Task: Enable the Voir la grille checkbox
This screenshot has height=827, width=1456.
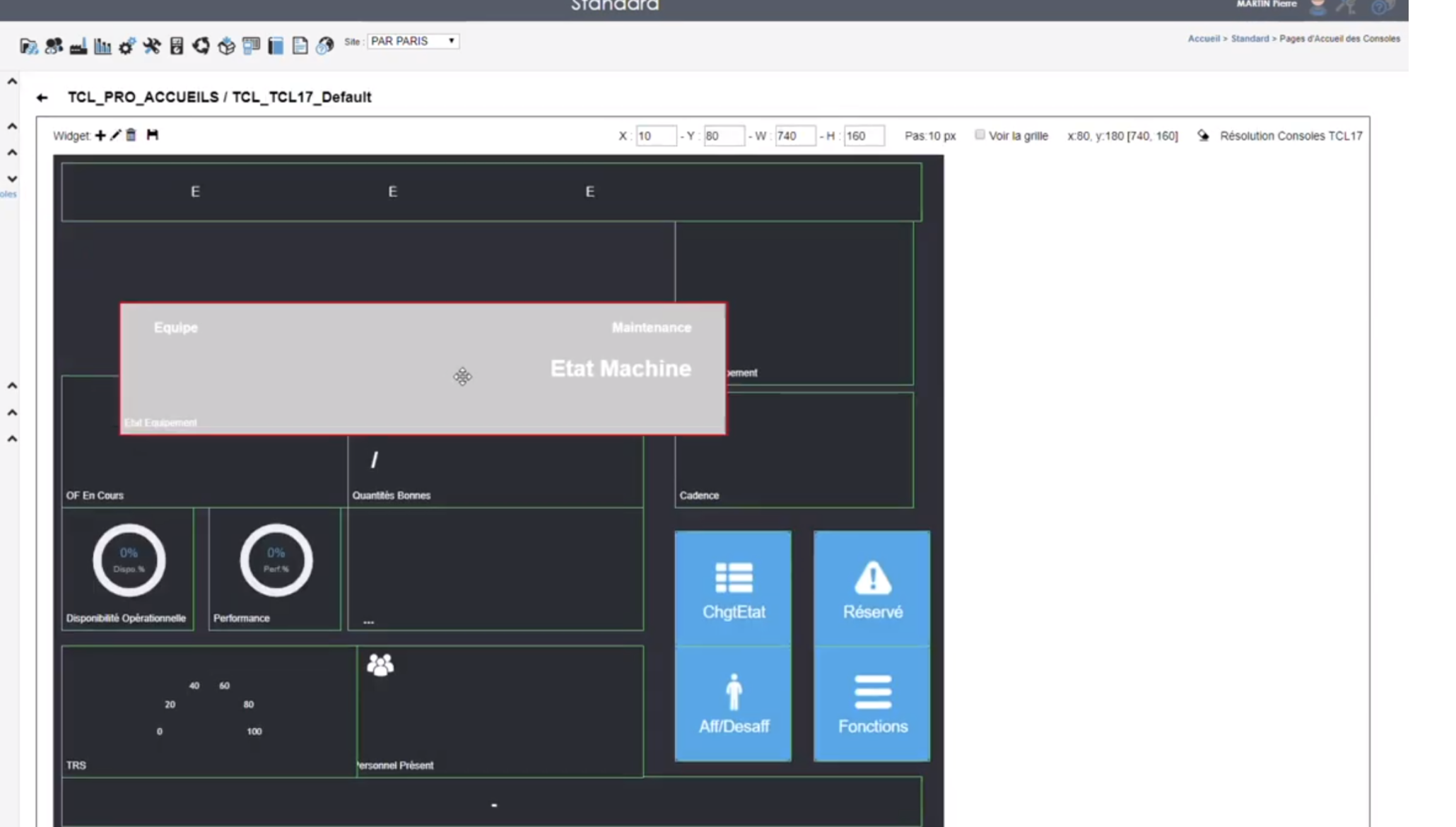Action: coord(980,135)
